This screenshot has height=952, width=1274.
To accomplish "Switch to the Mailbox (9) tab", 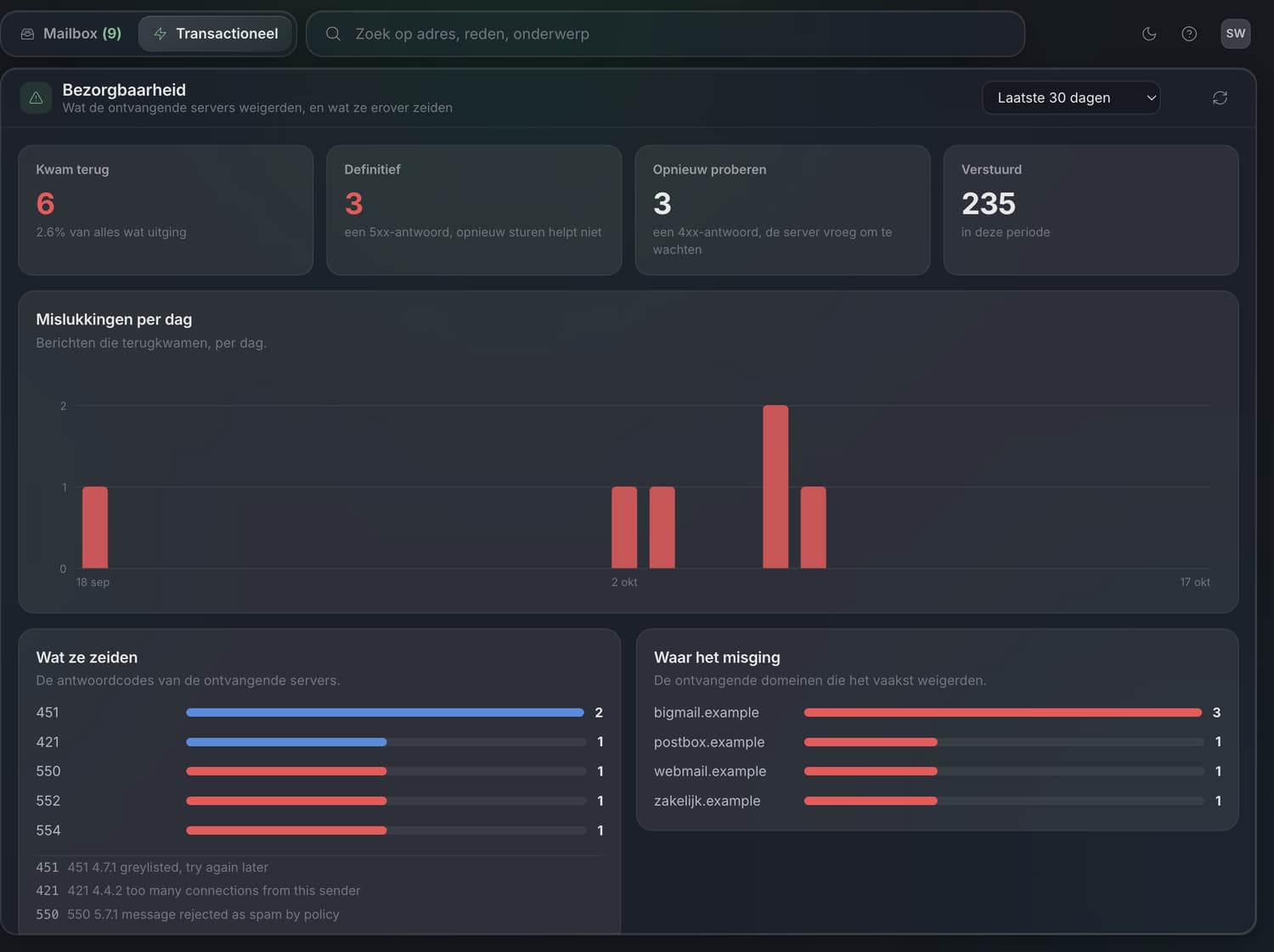I will (71, 33).
